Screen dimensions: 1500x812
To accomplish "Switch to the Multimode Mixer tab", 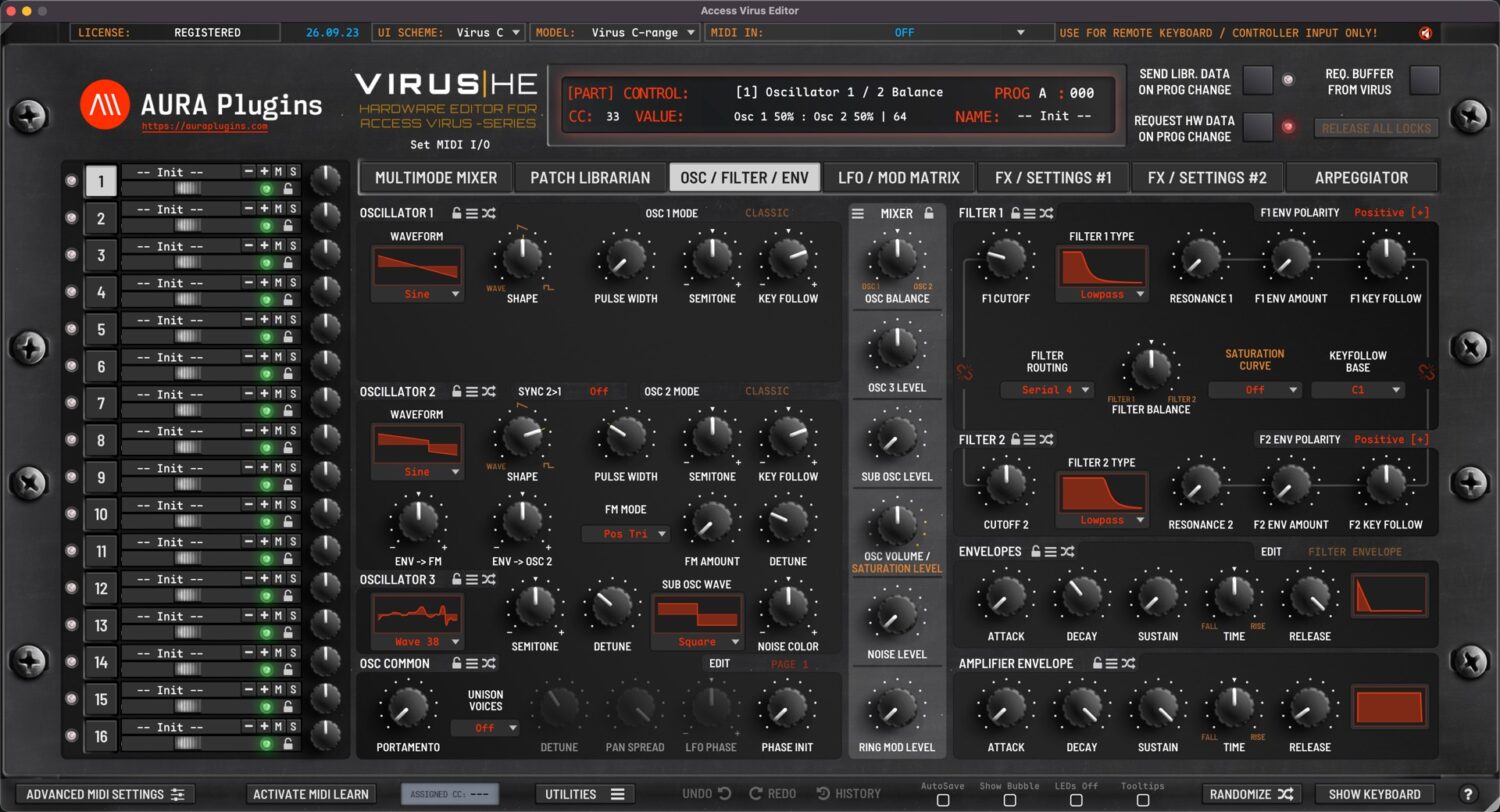I will tap(436, 178).
